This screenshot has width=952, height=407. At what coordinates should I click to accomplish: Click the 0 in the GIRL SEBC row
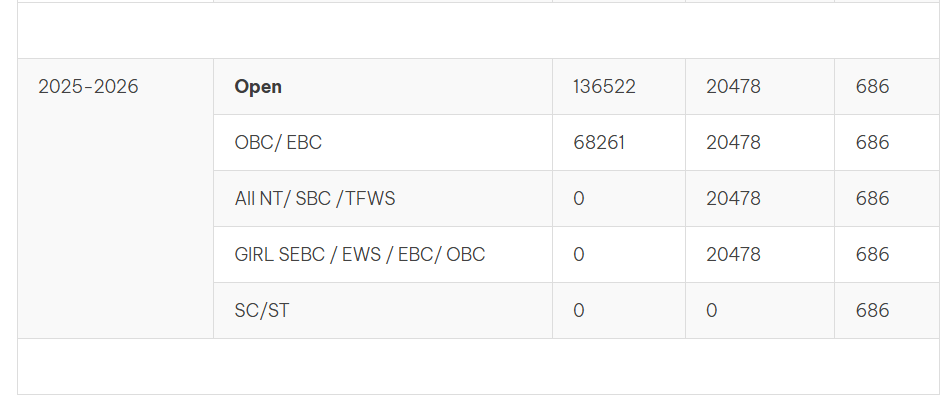pos(579,255)
